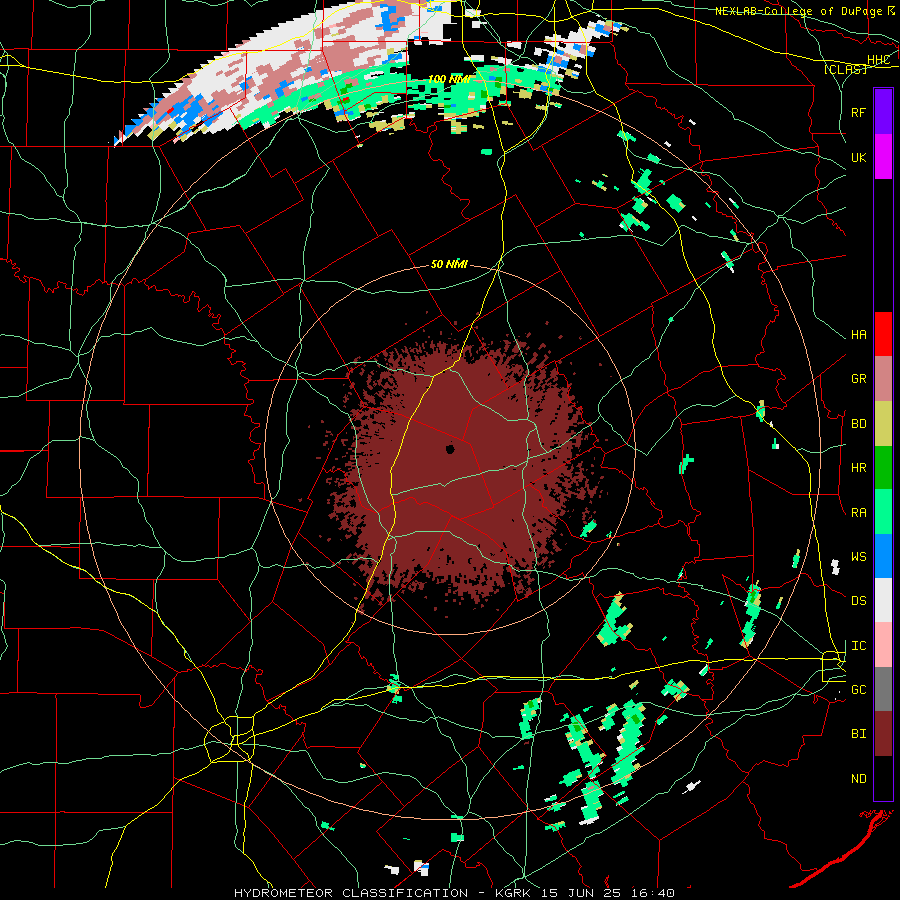The image size is (900, 900).
Task: Click the 100 NMI range ring label
Action: click(449, 79)
